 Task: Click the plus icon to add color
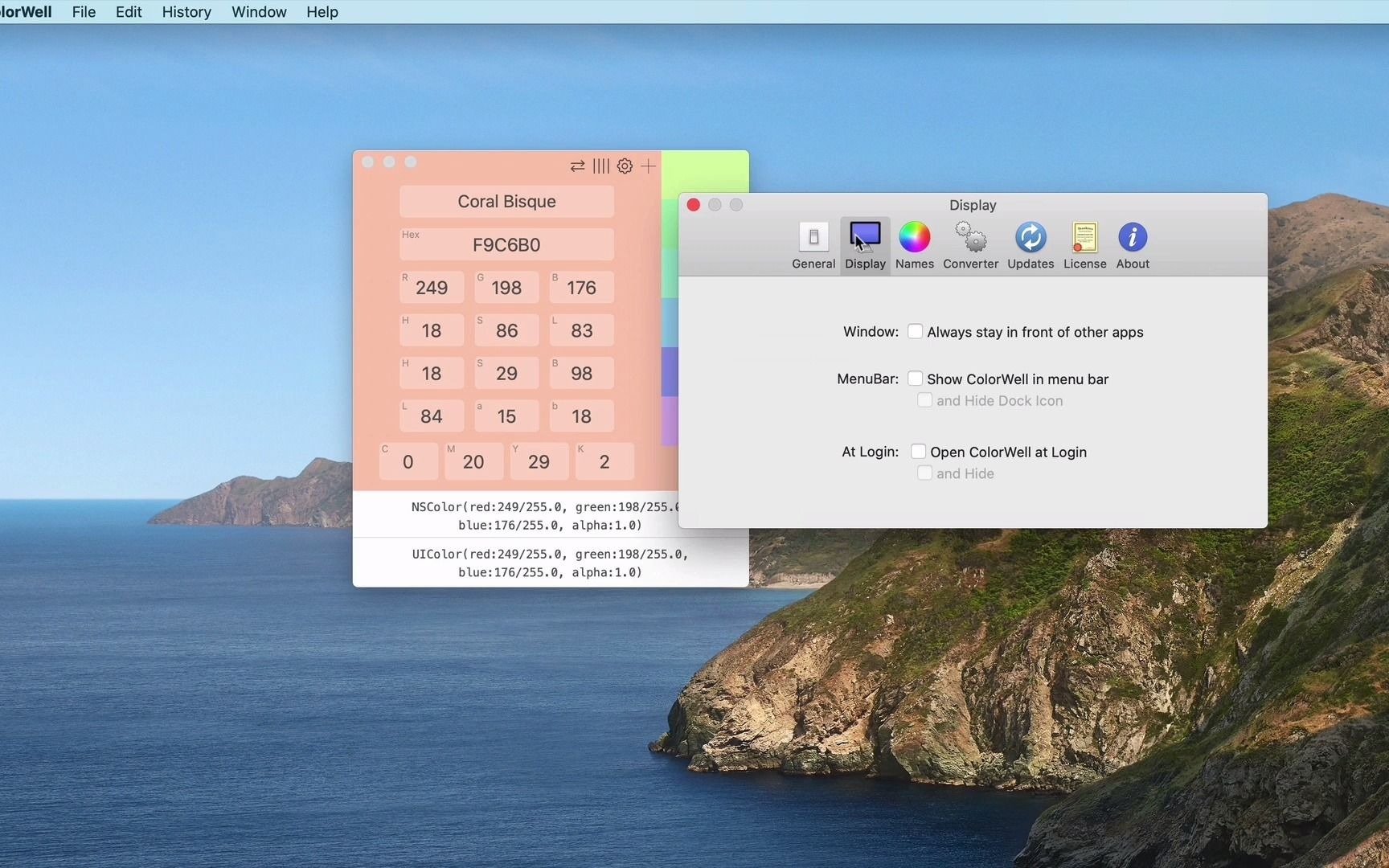pos(648,166)
